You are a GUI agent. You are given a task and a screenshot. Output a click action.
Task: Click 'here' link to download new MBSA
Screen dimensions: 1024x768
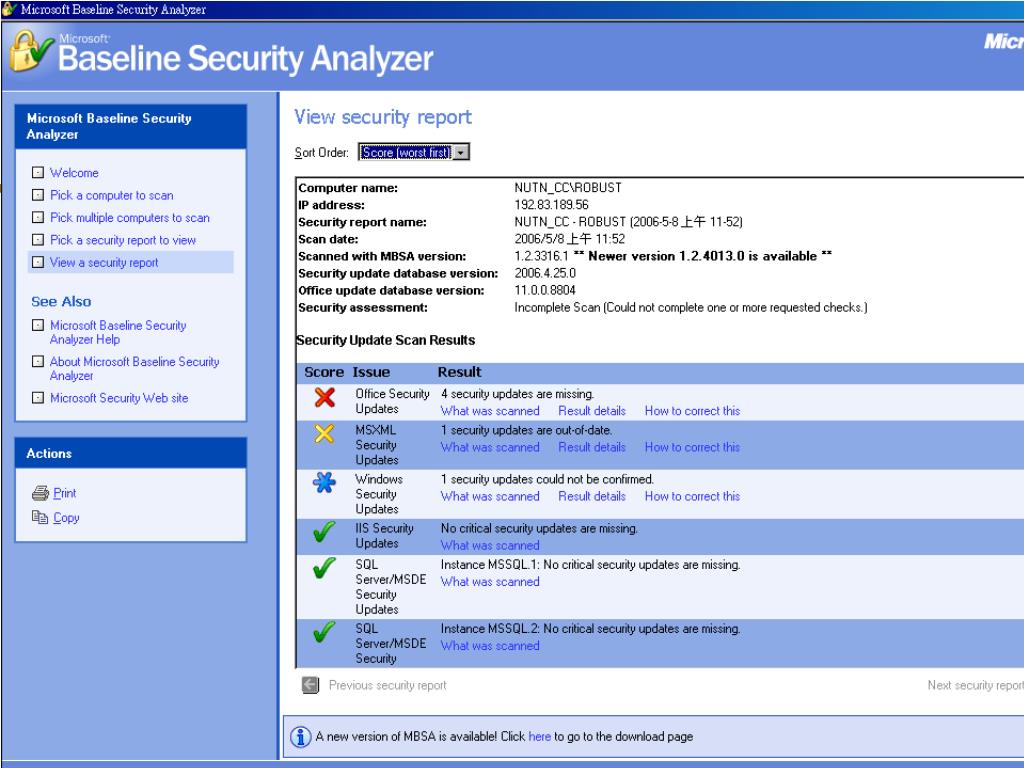pyautogui.click(x=539, y=737)
